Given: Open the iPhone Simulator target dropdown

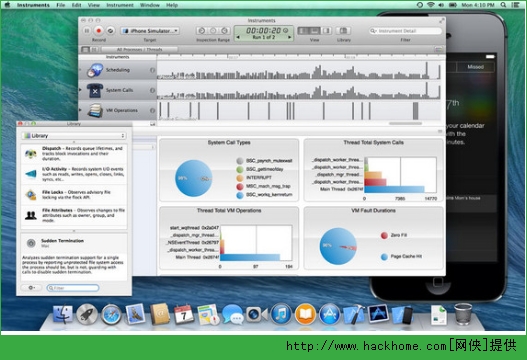Looking at the screenshot, I should pyautogui.click(x=150, y=31).
